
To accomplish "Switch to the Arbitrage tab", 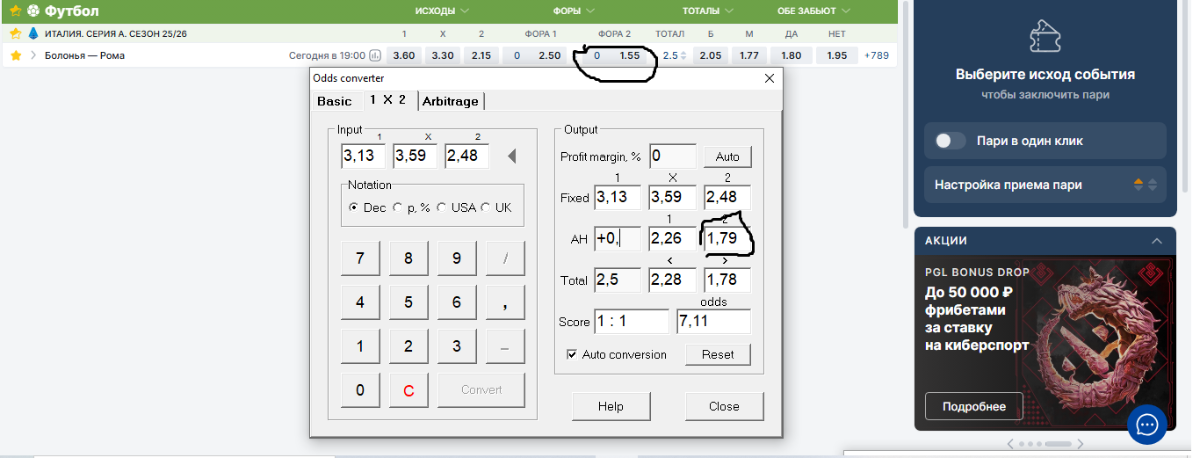I will pos(449,101).
